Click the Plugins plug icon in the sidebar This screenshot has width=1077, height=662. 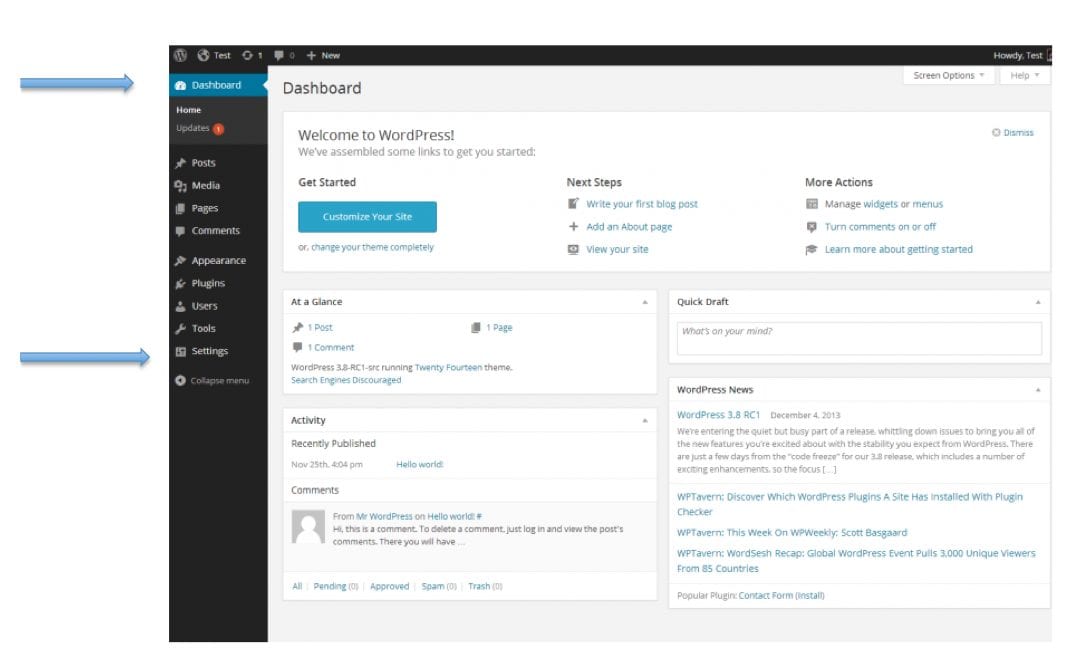coord(181,283)
